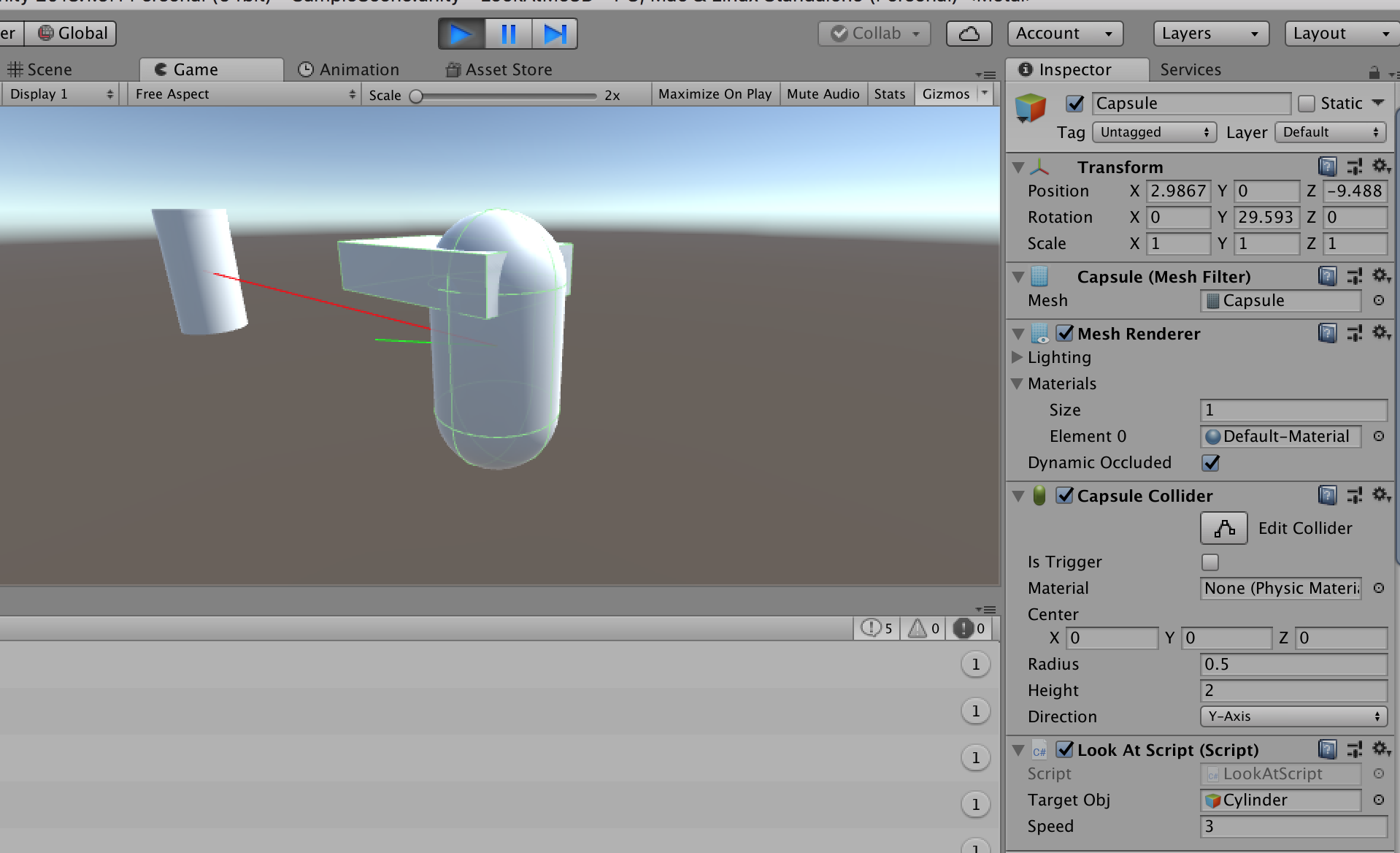This screenshot has height=853, width=1400.
Task: Open Capsule Collider help reference icon
Action: (1328, 496)
